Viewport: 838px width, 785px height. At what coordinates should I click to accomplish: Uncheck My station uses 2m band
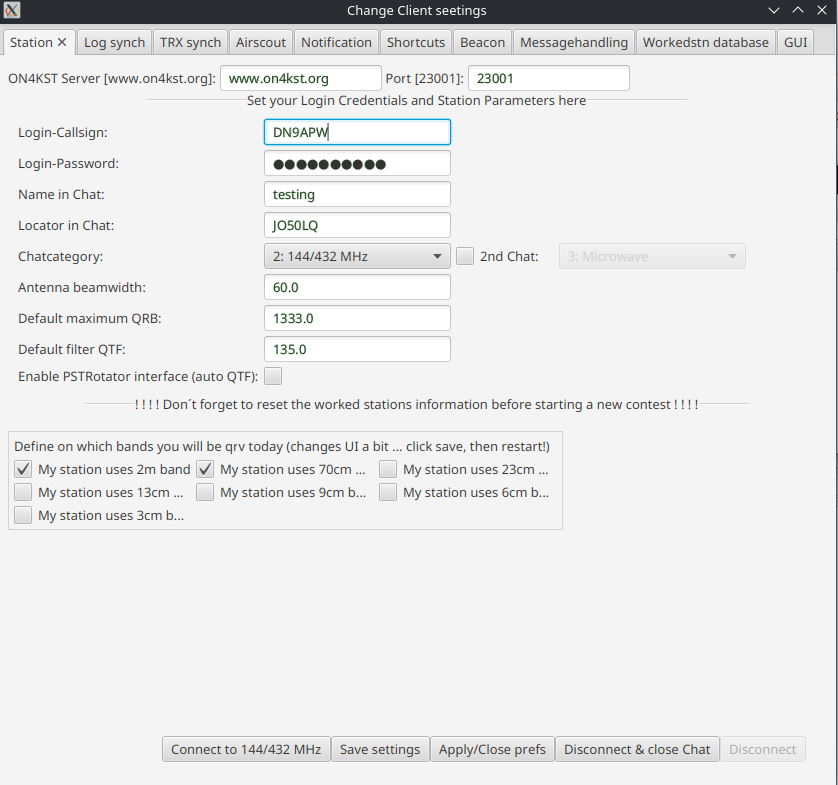23,469
